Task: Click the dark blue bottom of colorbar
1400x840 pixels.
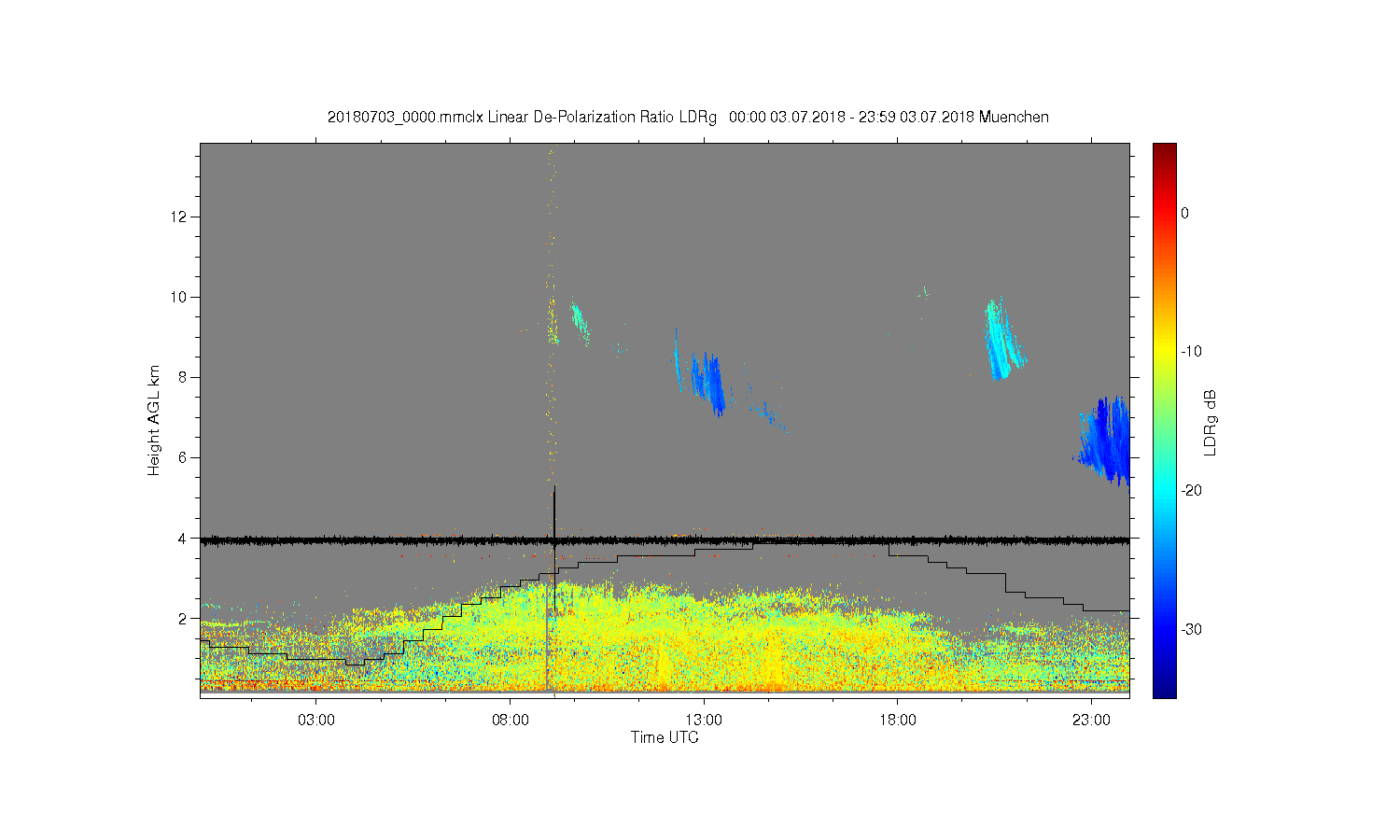Action: pos(1164,689)
